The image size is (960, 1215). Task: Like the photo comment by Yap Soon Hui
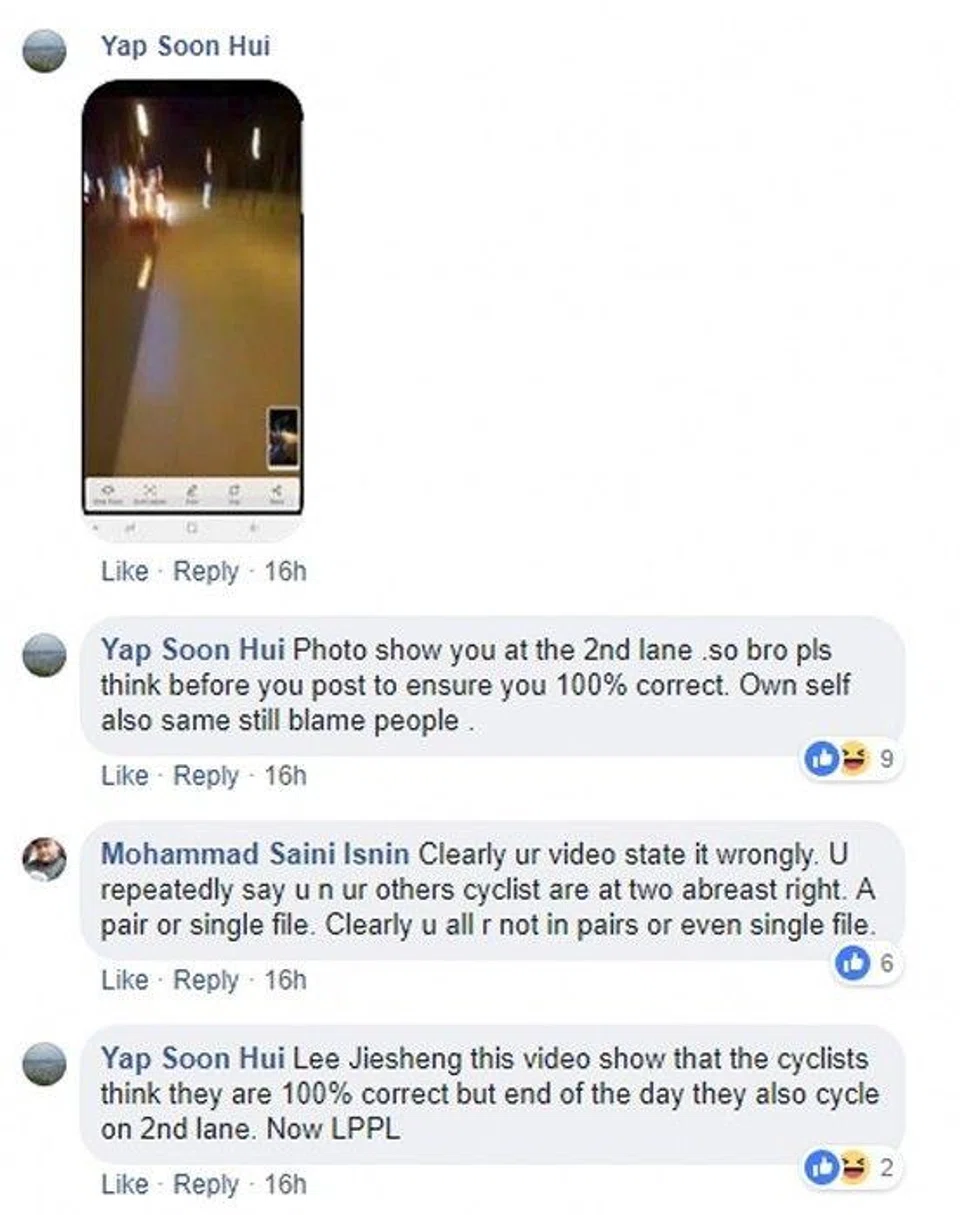125,572
